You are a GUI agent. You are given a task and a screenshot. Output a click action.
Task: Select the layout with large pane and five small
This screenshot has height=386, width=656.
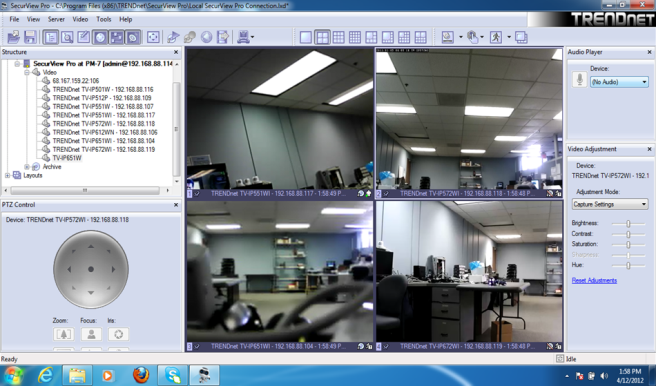[x=371, y=37]
